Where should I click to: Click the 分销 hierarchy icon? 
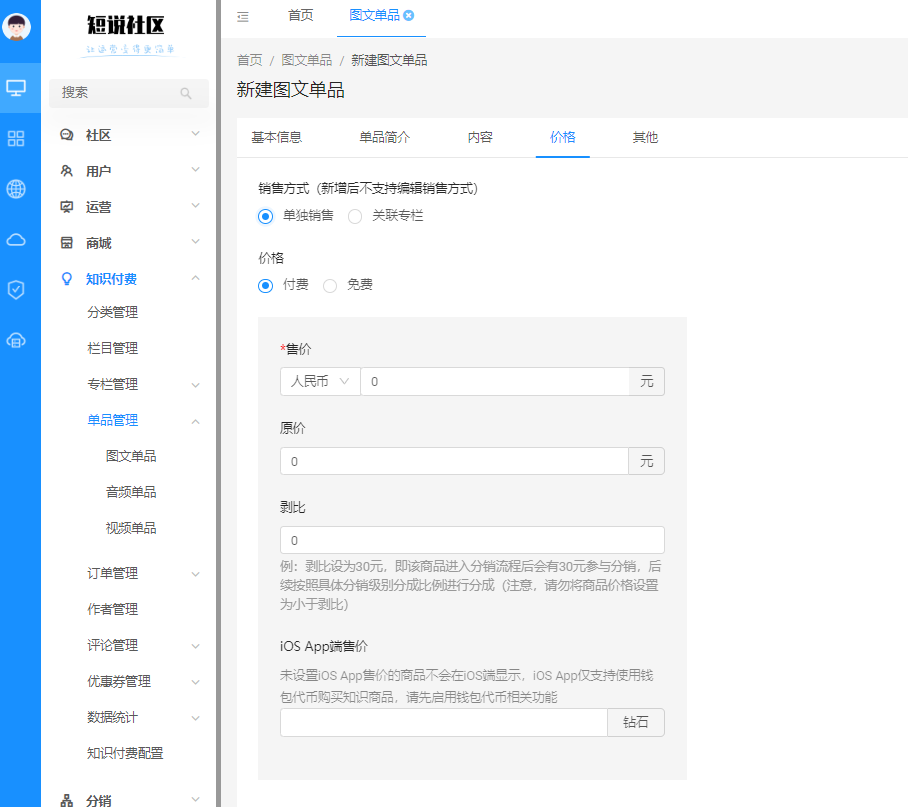pyautogui.click(x=67, y=801)
